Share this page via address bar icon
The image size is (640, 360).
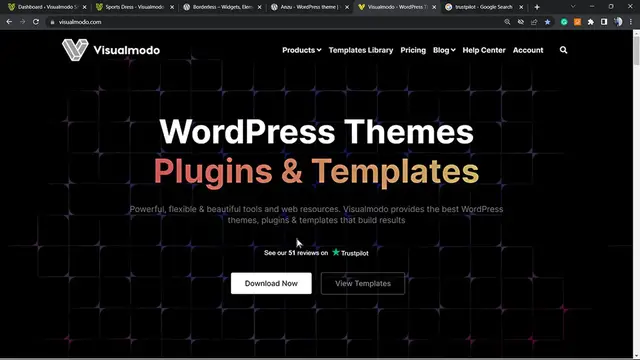[x=534, y=22]
